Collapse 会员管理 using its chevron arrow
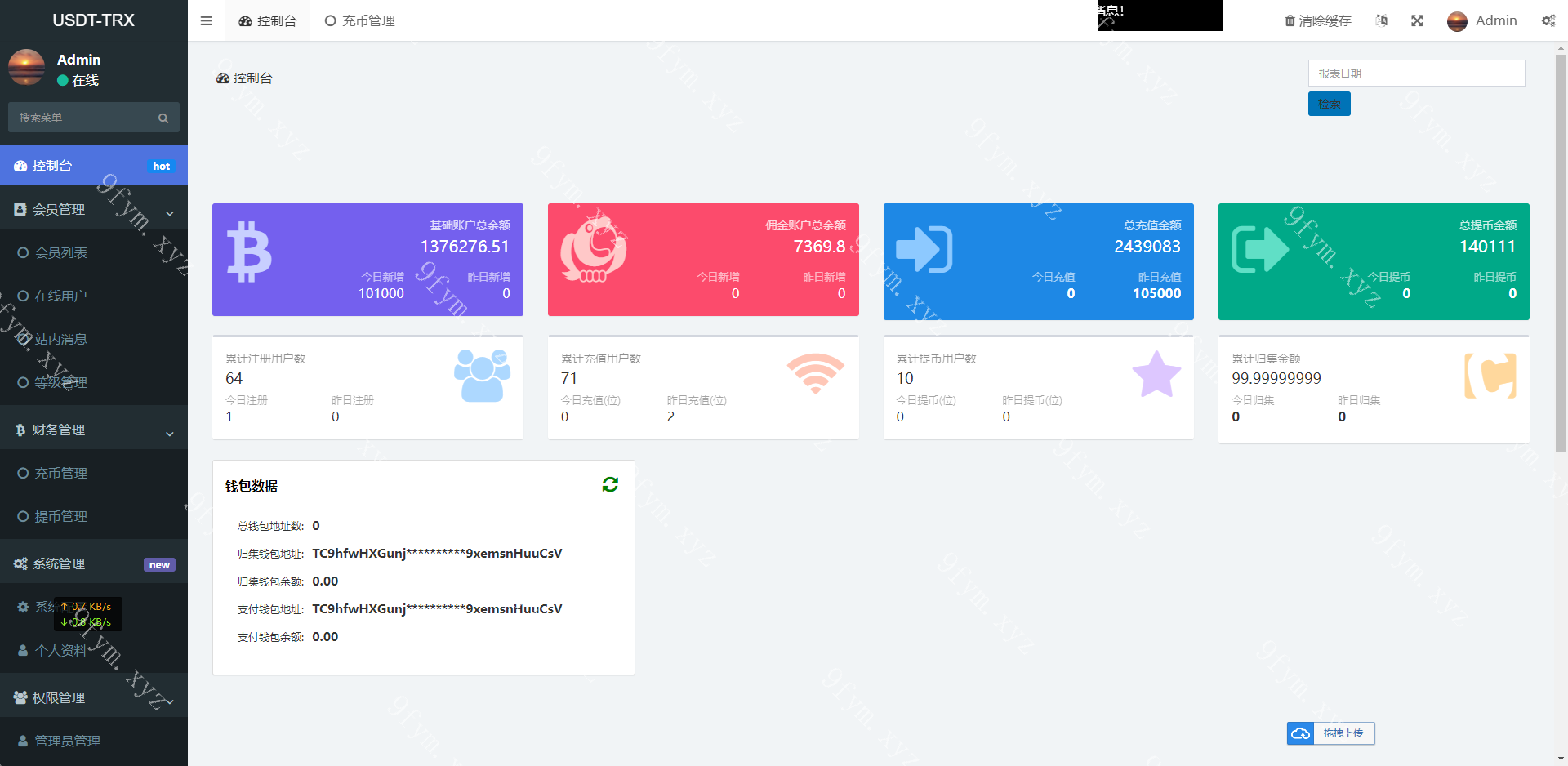This screenshot has width=1568, height=766. 170,213
